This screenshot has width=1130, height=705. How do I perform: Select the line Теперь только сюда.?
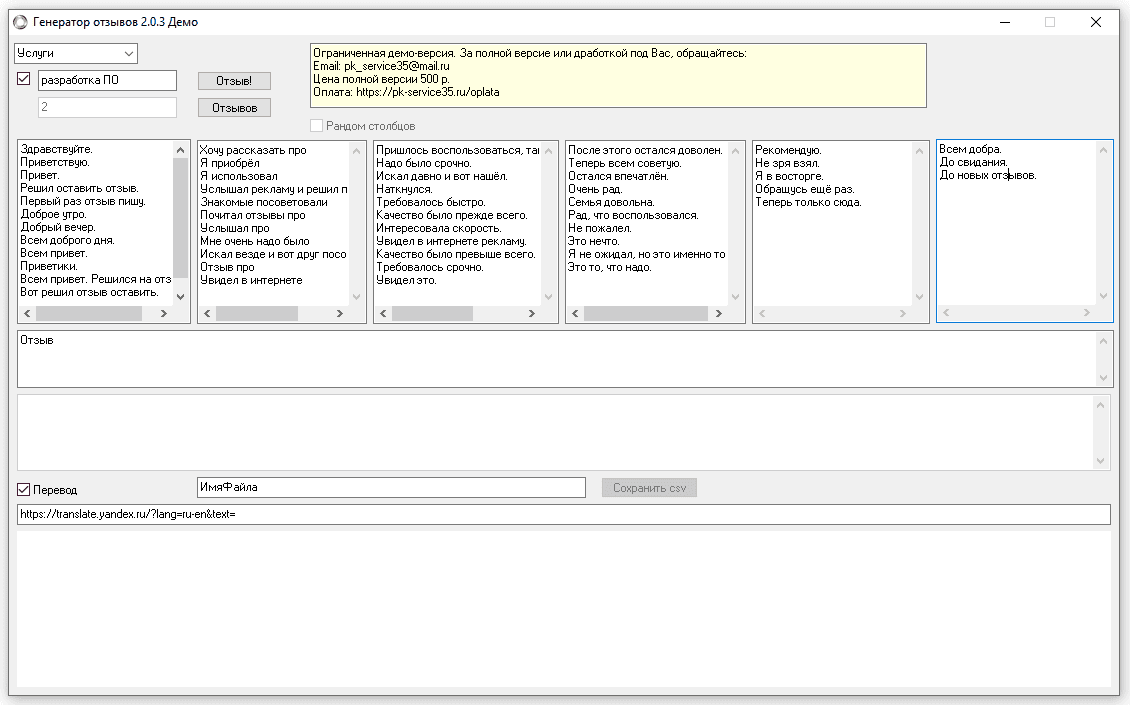point(809,202)
